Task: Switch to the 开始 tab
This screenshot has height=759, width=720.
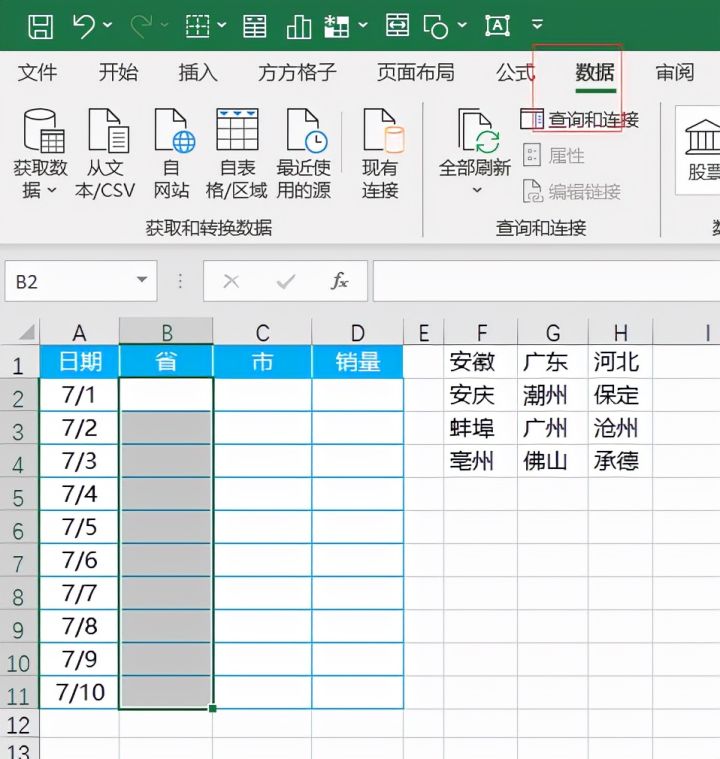Action: tap(118, 73)
